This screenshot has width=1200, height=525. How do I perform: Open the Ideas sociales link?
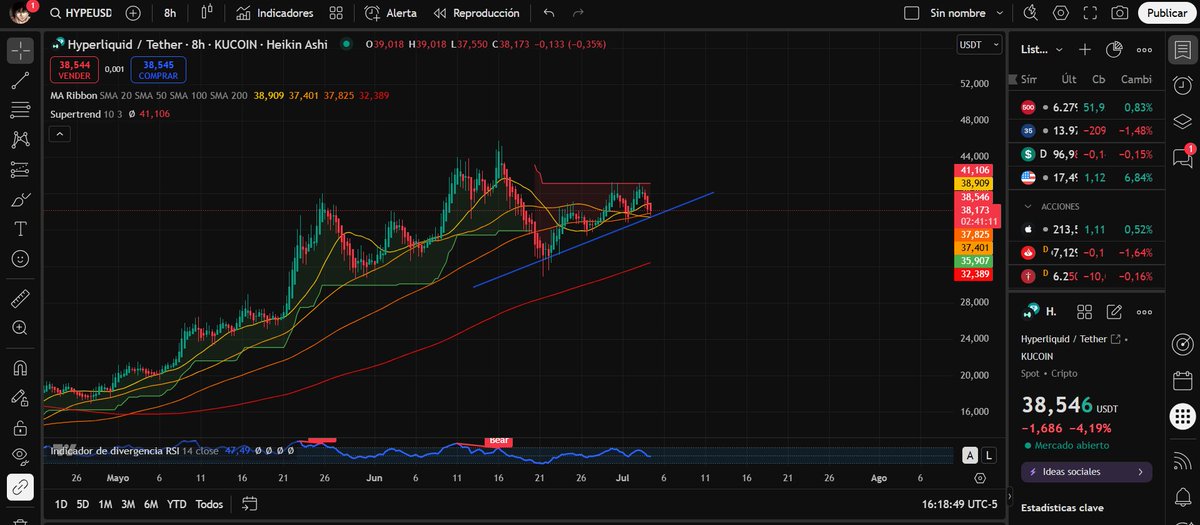pos(1086,471)
